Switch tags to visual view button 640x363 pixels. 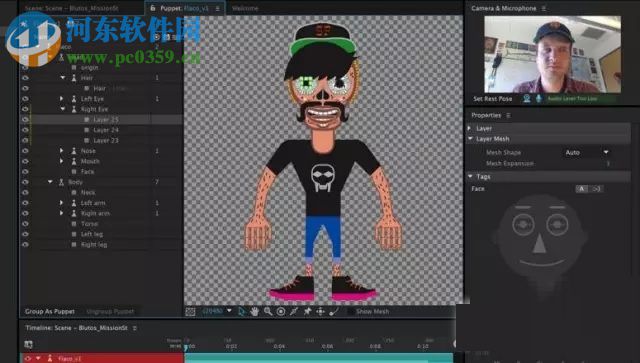coord(596,189)
